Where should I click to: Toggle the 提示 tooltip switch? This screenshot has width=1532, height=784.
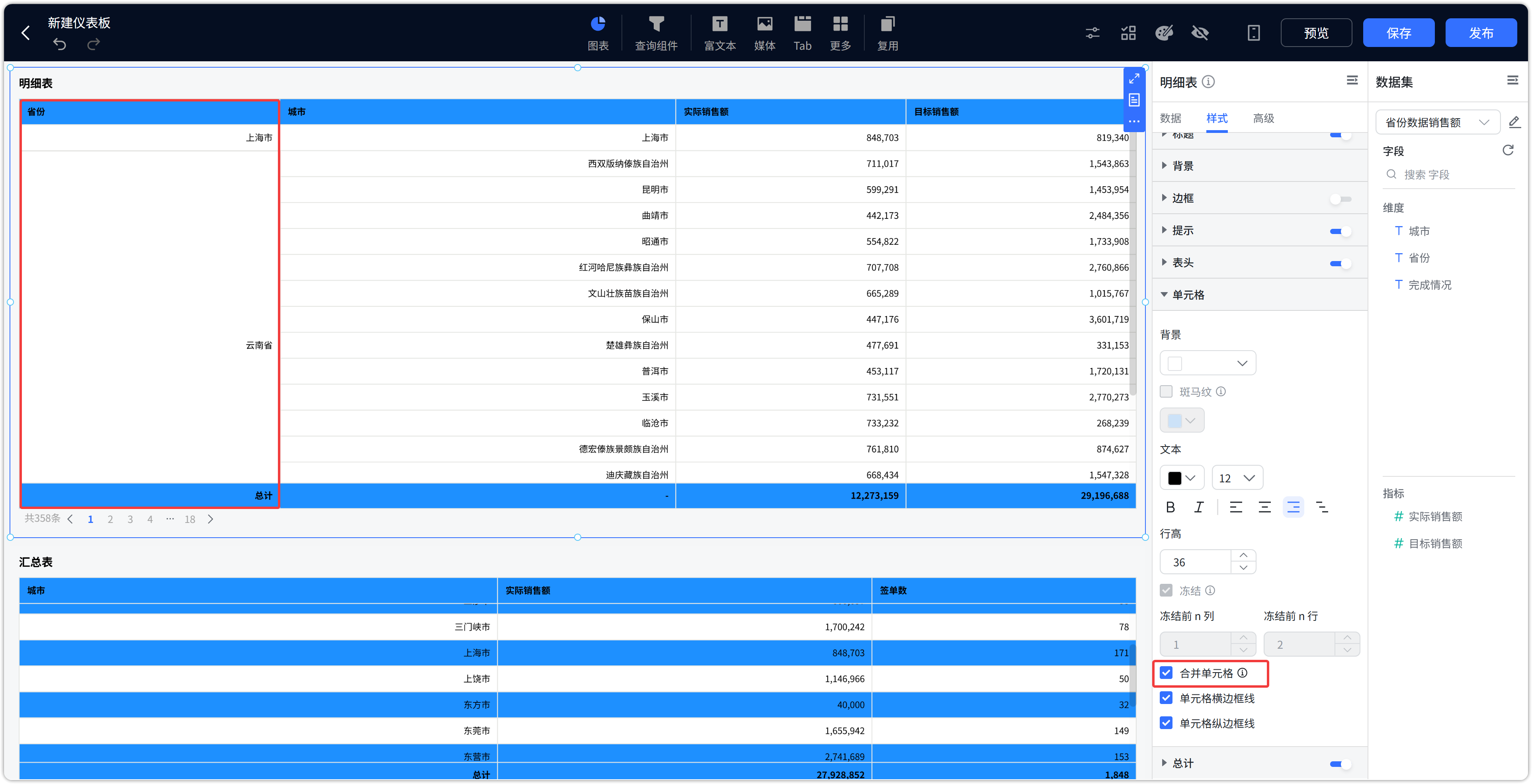coord(1340,230)
